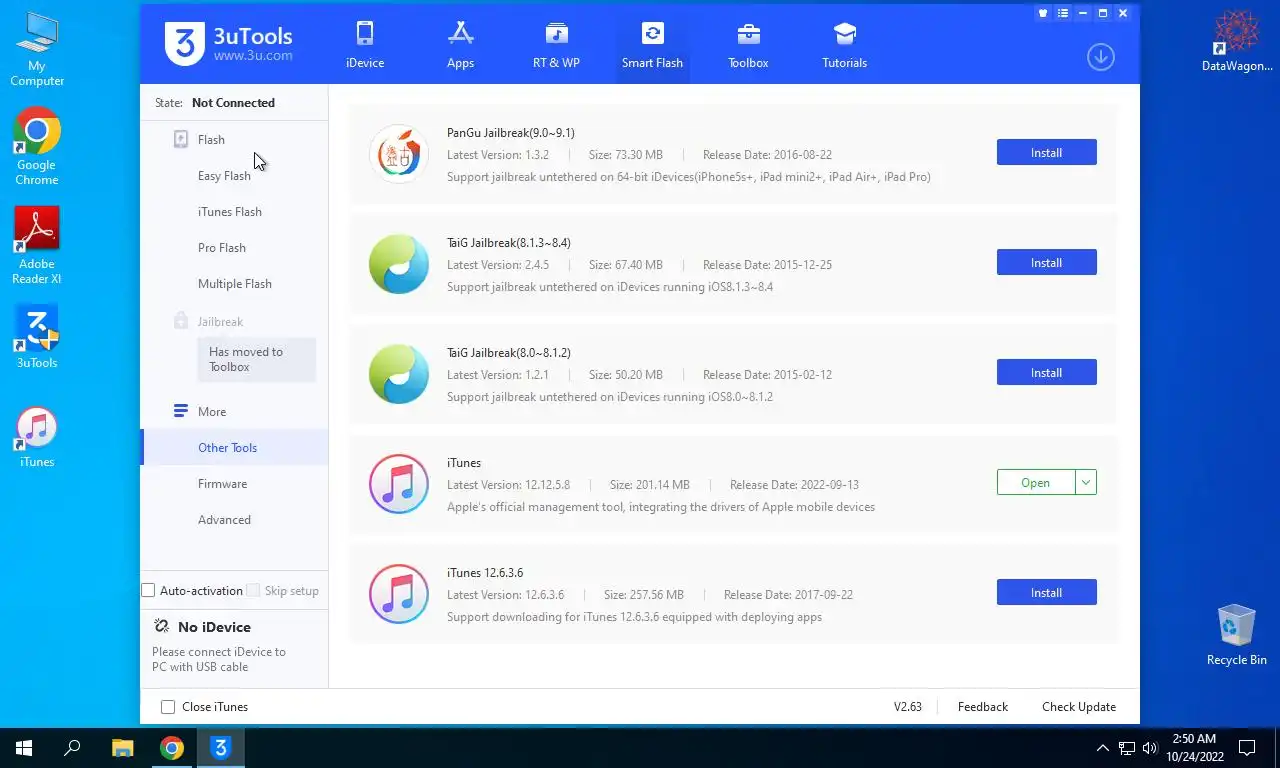This screenshot has height=768, width=1280.
Task: Show hidden system tray icons
Action: 1103,747
